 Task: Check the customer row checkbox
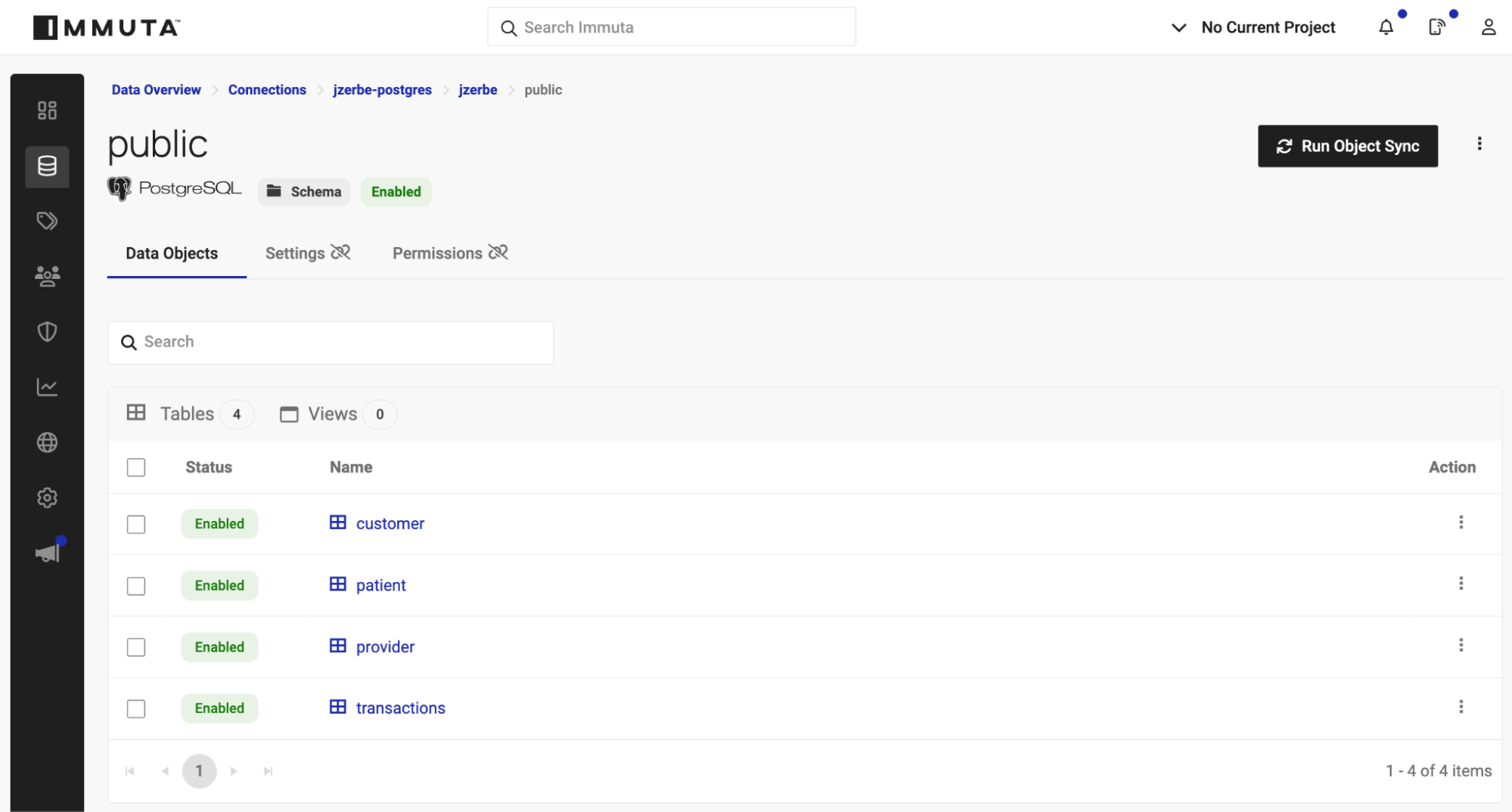click(136, 524)
